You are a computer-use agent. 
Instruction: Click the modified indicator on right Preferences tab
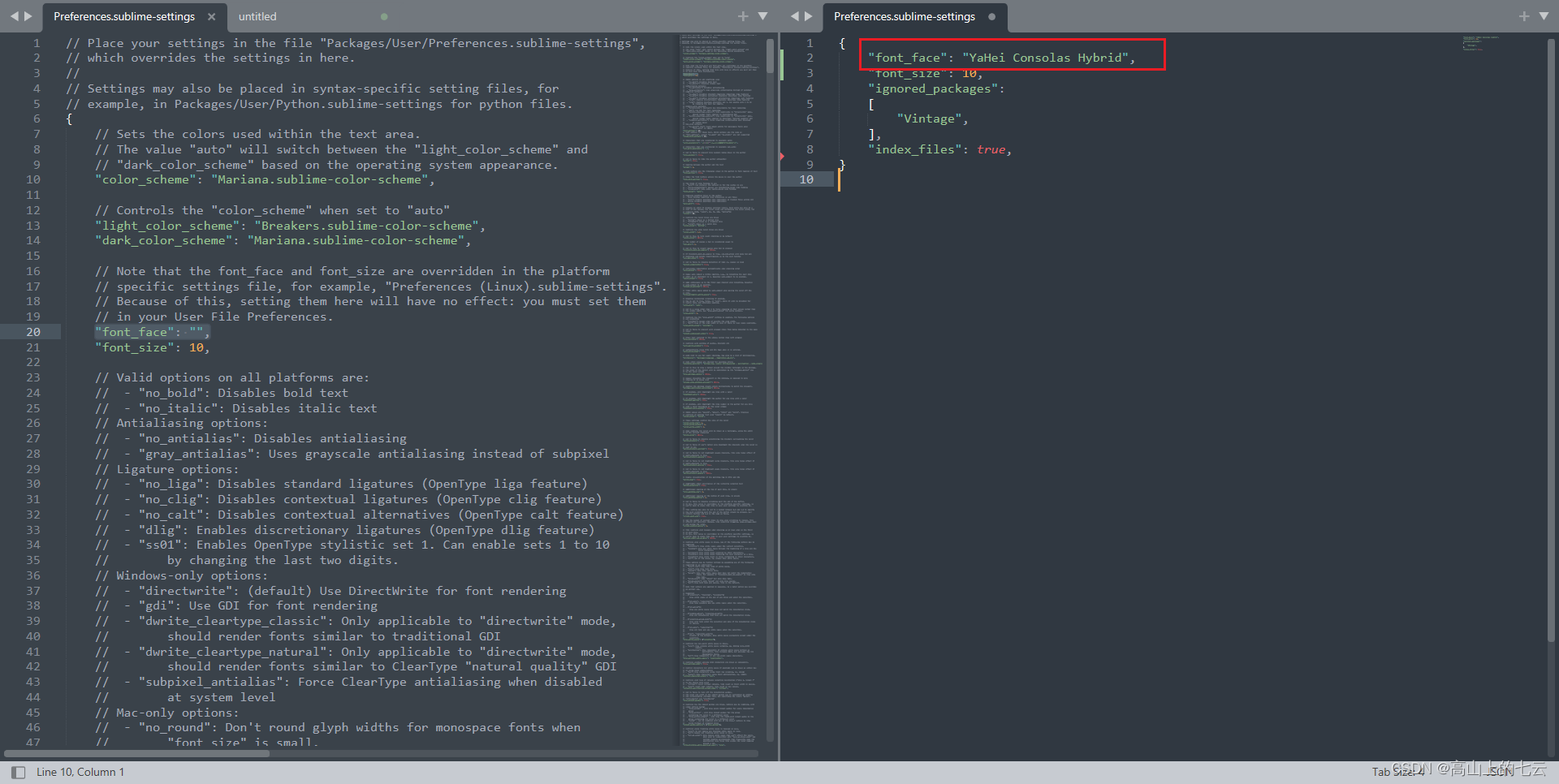pyautogui.click(x=991, y=15)
